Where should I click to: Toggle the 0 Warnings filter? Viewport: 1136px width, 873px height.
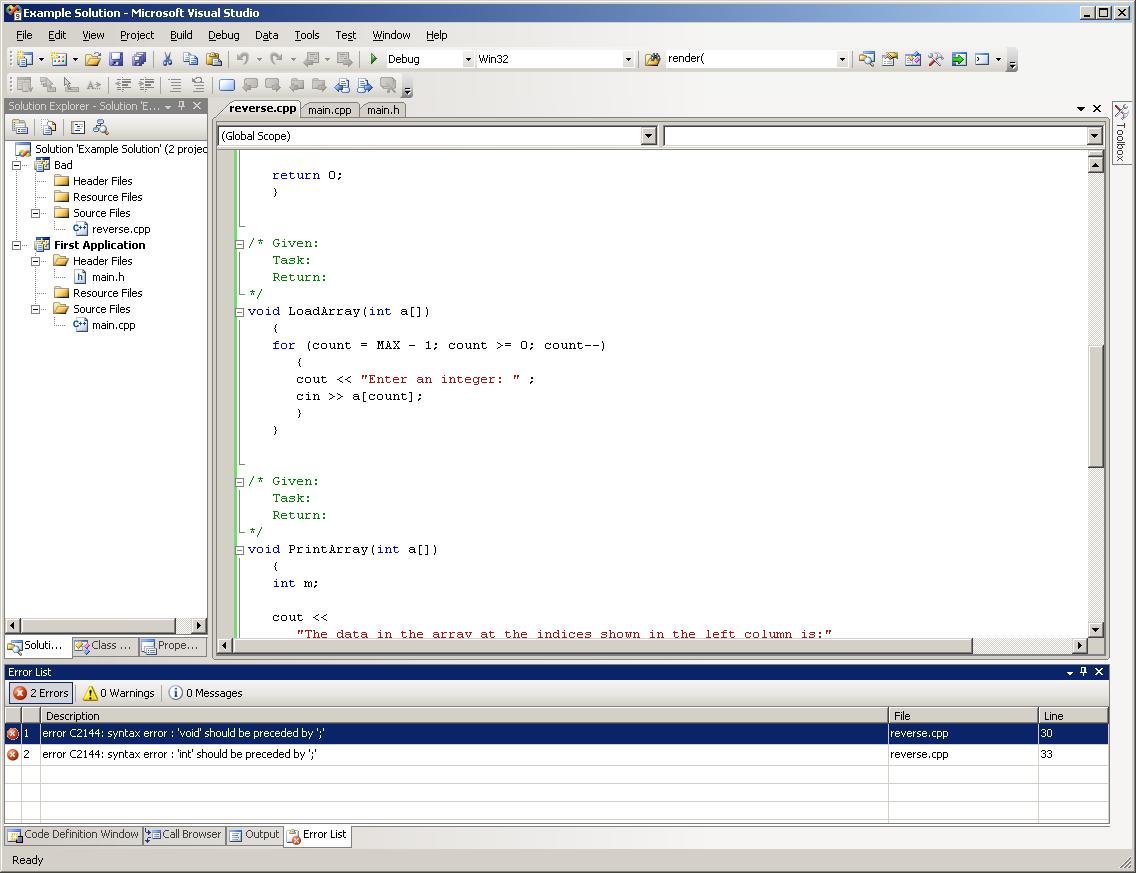pos(116,692)
